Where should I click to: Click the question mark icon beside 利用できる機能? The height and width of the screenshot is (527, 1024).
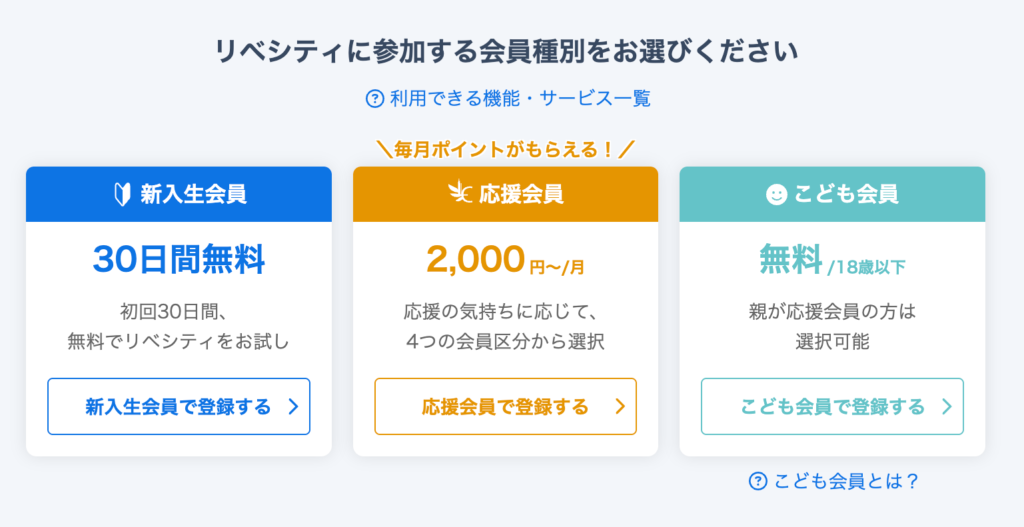pos(374,99)
